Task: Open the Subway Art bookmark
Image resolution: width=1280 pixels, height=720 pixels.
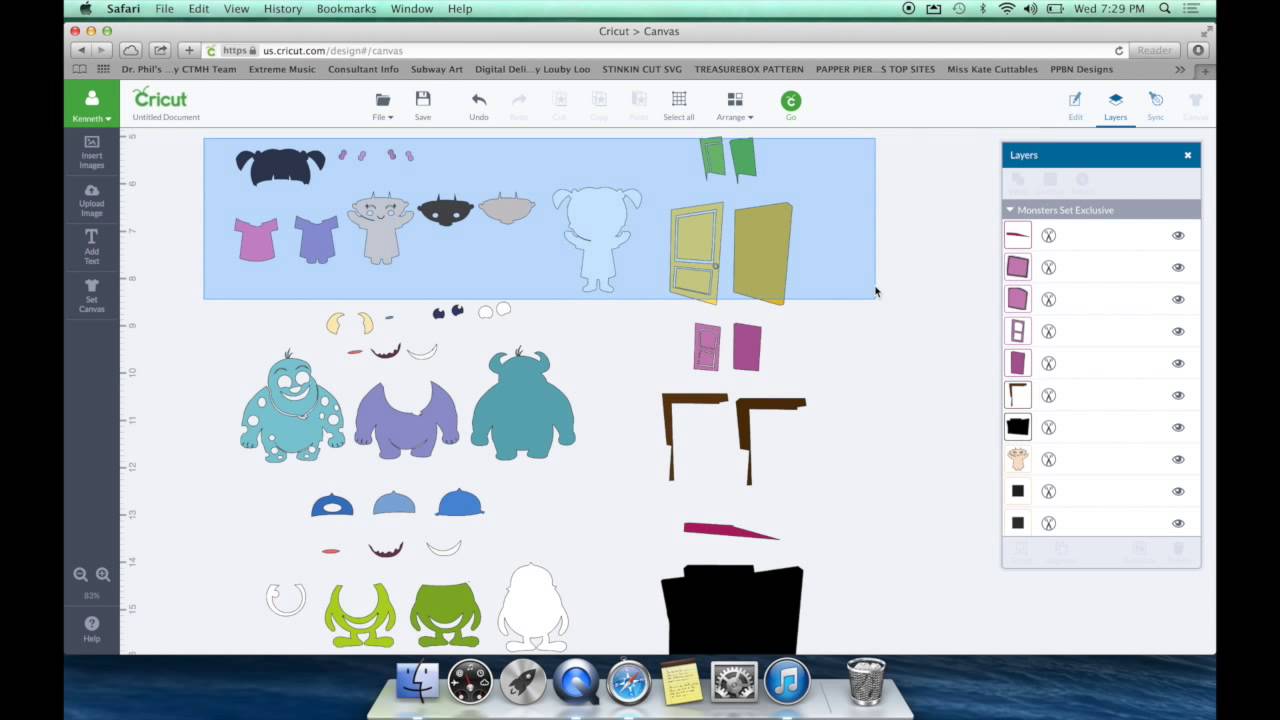Action: tap(437, 70)
